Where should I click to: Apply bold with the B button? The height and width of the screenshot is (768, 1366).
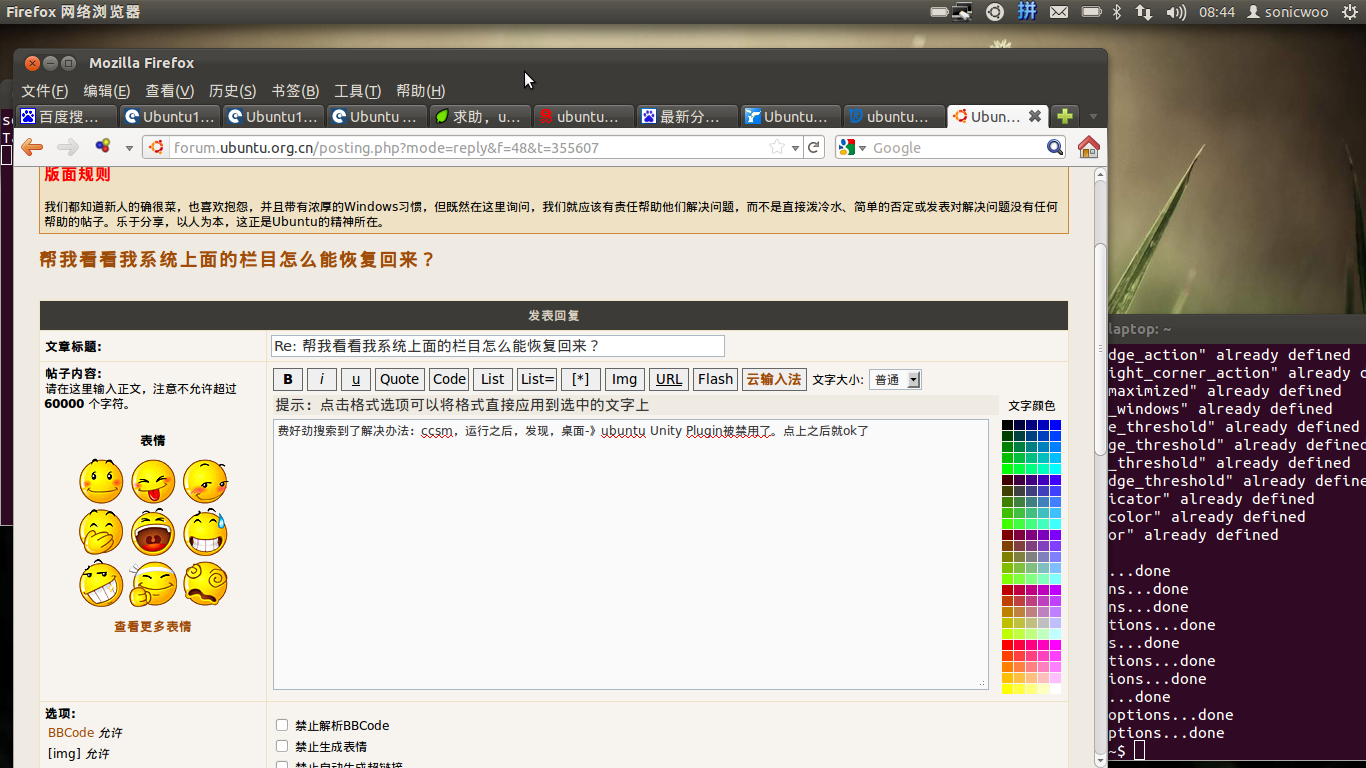[x=287, y=379]
